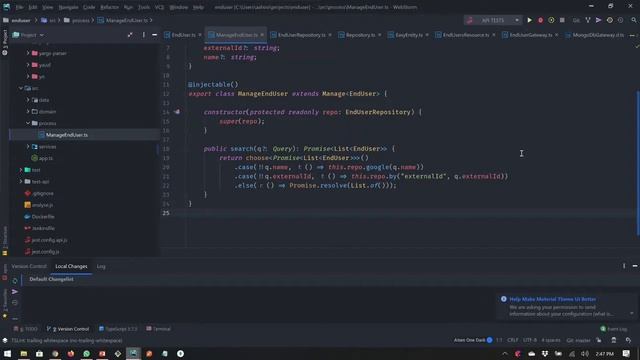Screen dimensions: 640x360
Task: Expand the test-api folder
Action: [21, 182]
